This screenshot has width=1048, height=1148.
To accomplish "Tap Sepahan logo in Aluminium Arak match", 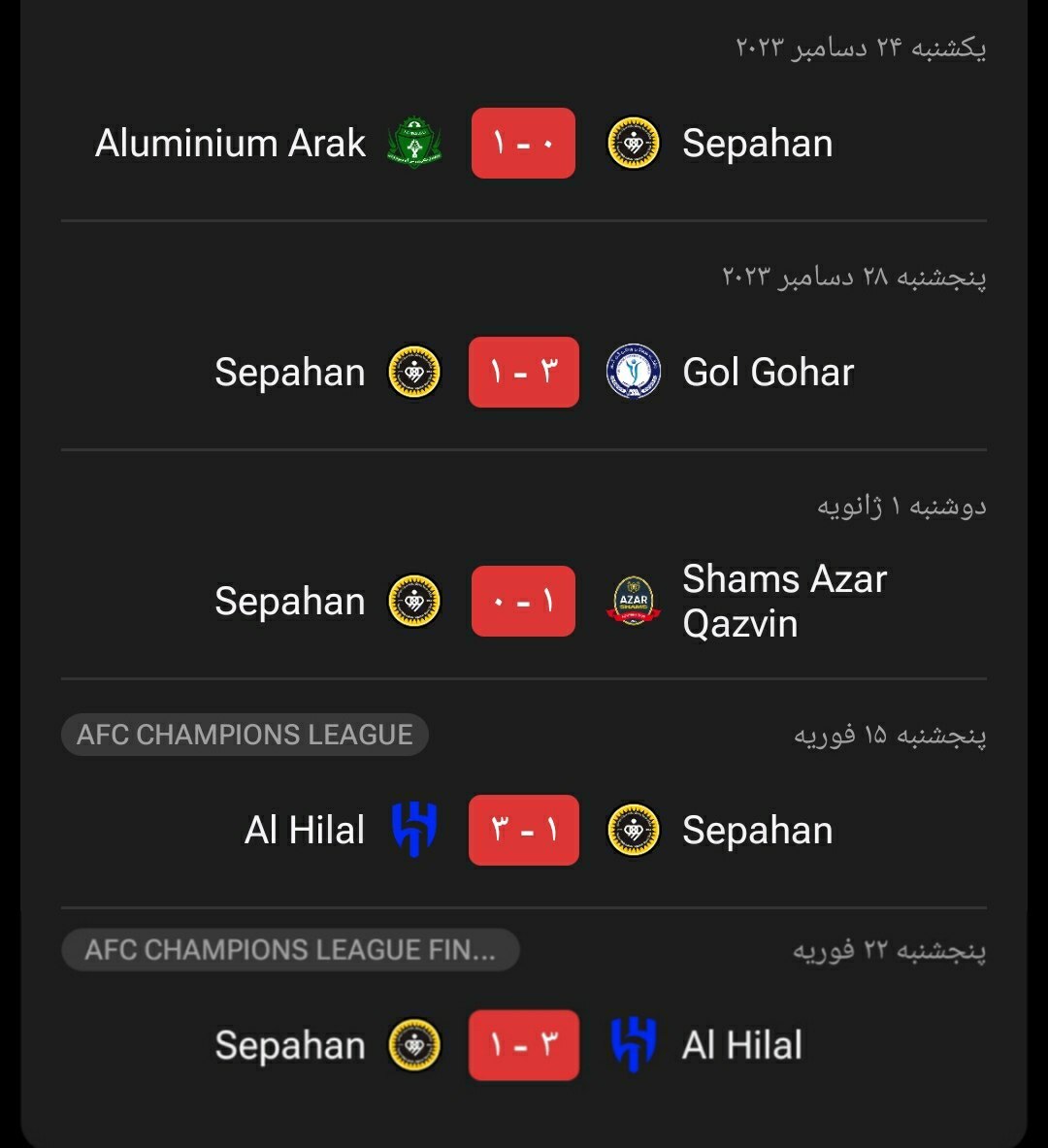I will 634,144.
